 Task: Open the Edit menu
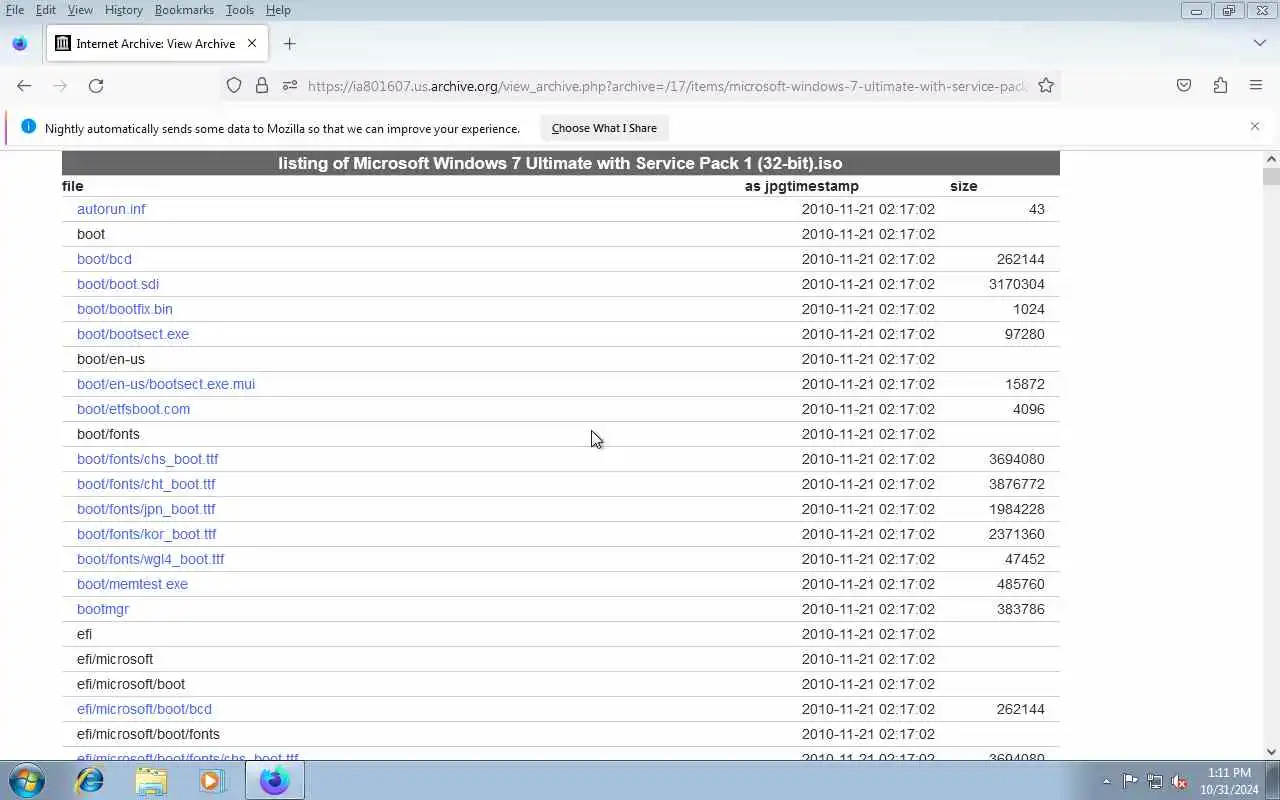tap(46, 10)
